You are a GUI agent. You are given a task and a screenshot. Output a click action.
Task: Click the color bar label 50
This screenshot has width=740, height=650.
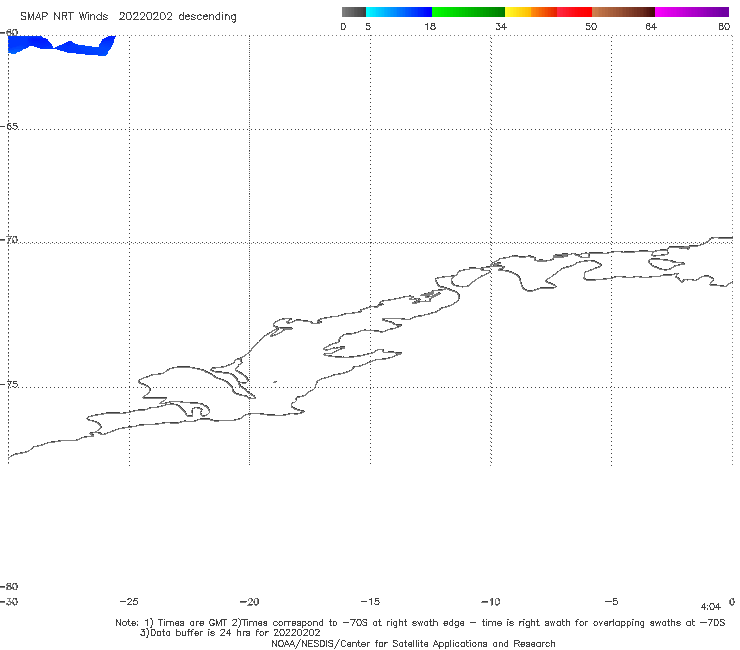point(591,27)
